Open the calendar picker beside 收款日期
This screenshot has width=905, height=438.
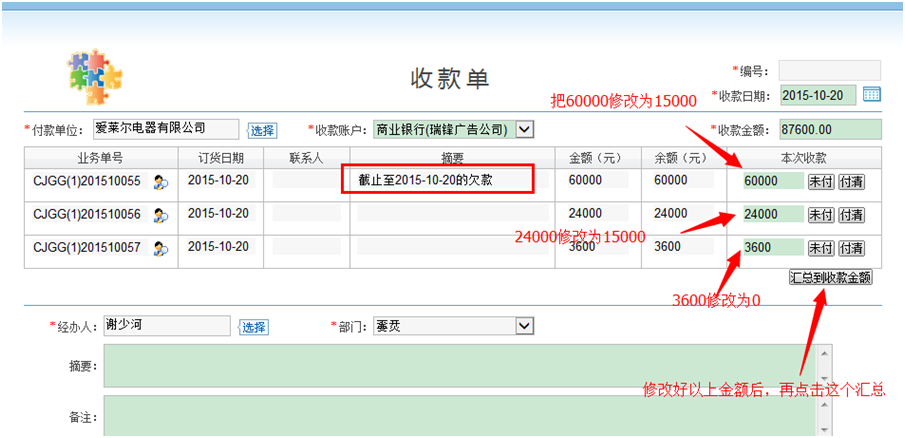point(871,95)
